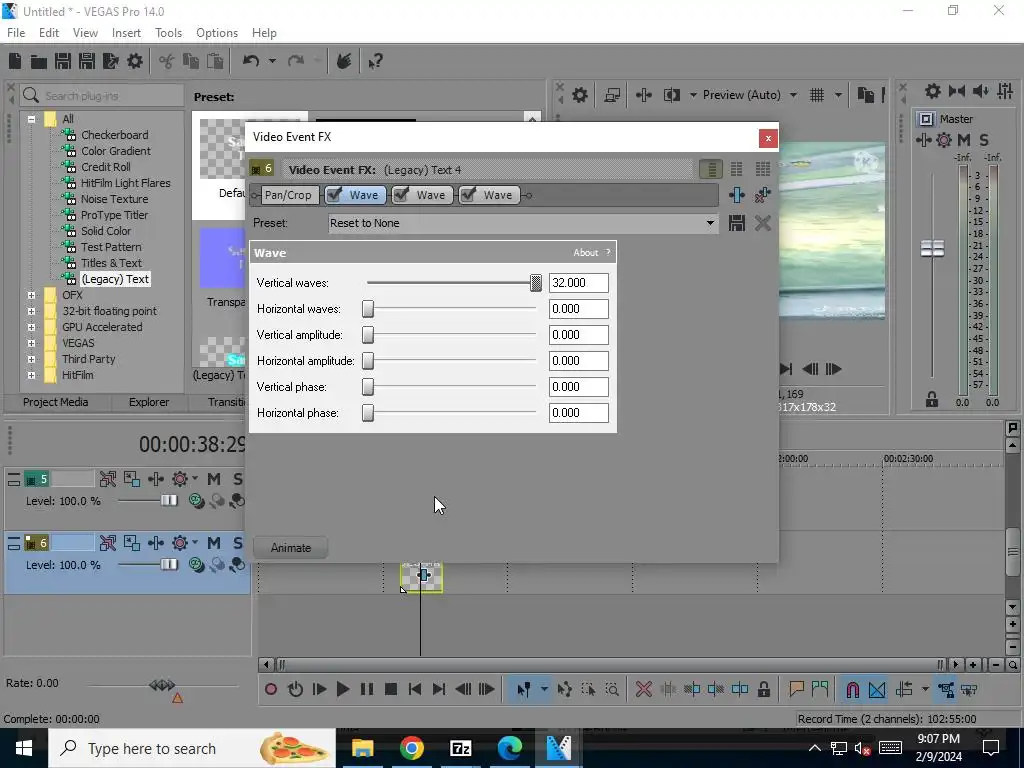The height and width of the screenshot is (768, 1024).
Task: Switch to the Project Media tab
Action: 56,402
